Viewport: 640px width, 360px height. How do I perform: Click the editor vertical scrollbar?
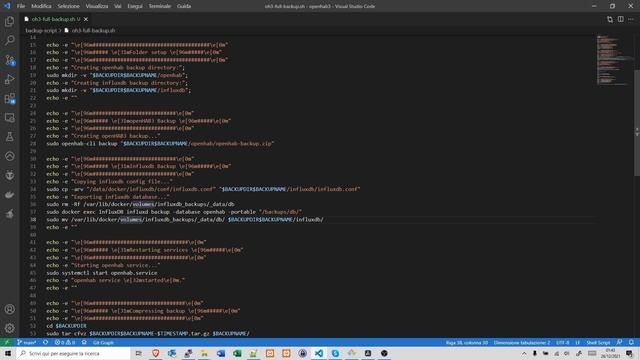coord(637,122)
